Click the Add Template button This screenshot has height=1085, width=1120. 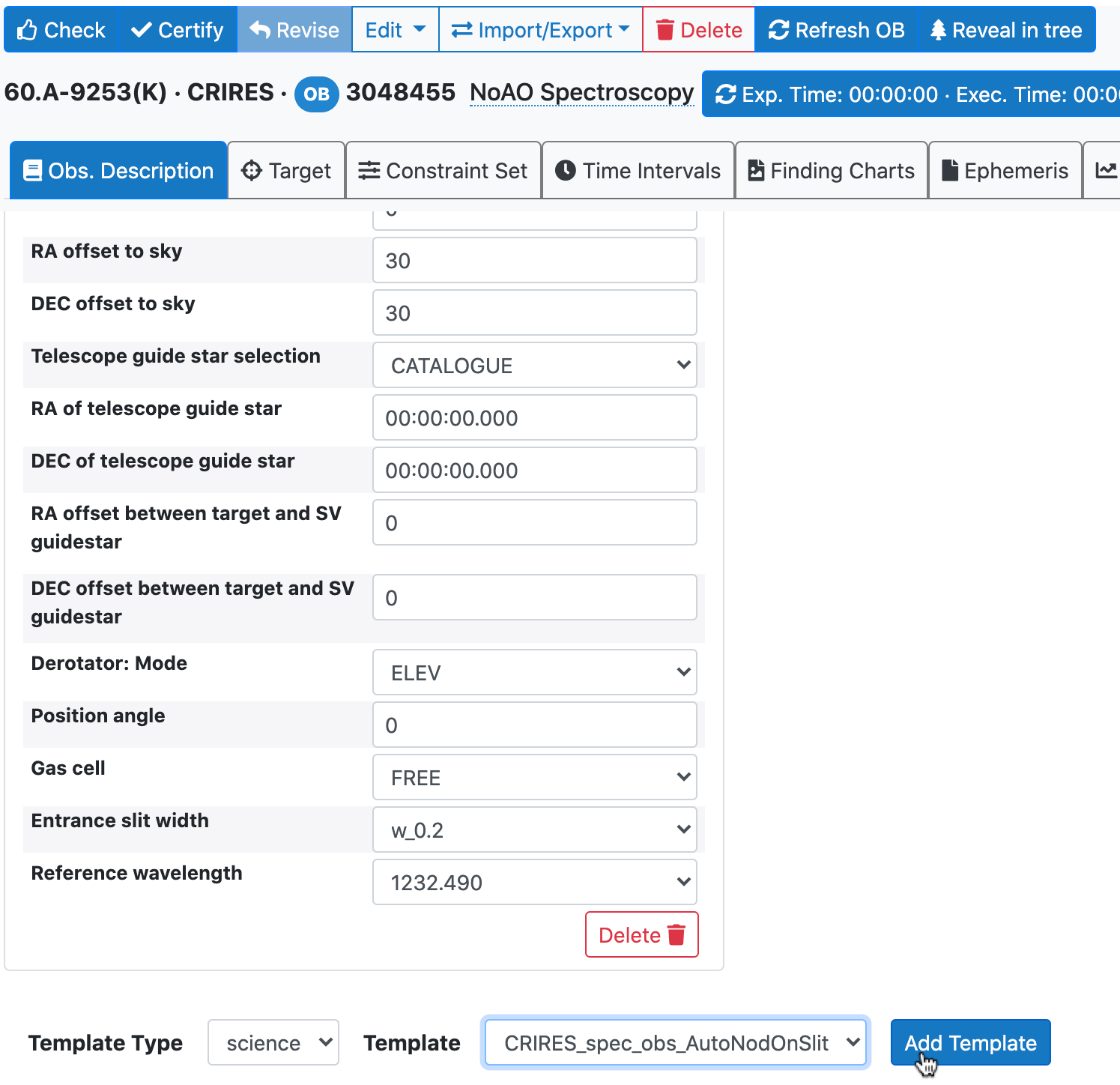click(x=970, y=1042)
